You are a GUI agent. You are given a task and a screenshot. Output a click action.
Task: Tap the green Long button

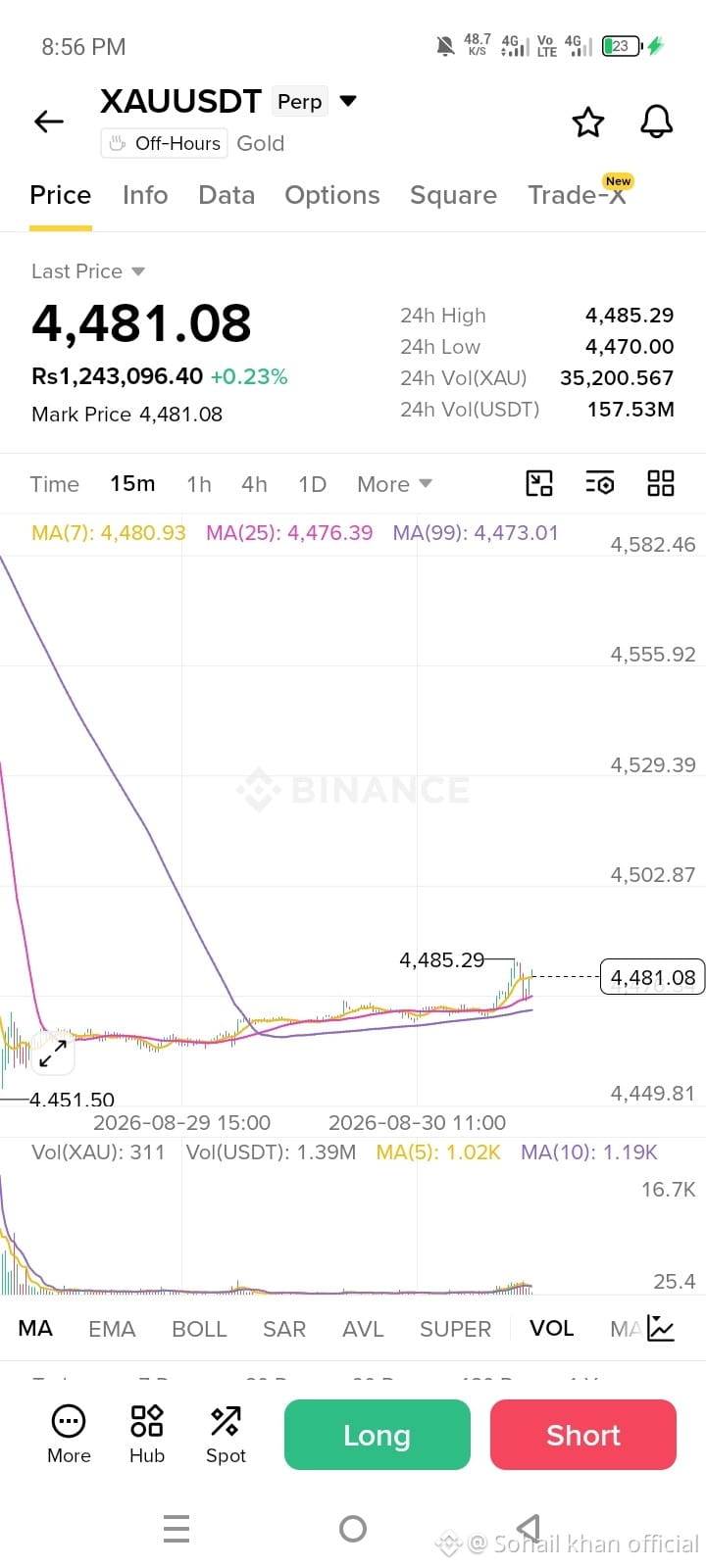[x=378, y=1435]
